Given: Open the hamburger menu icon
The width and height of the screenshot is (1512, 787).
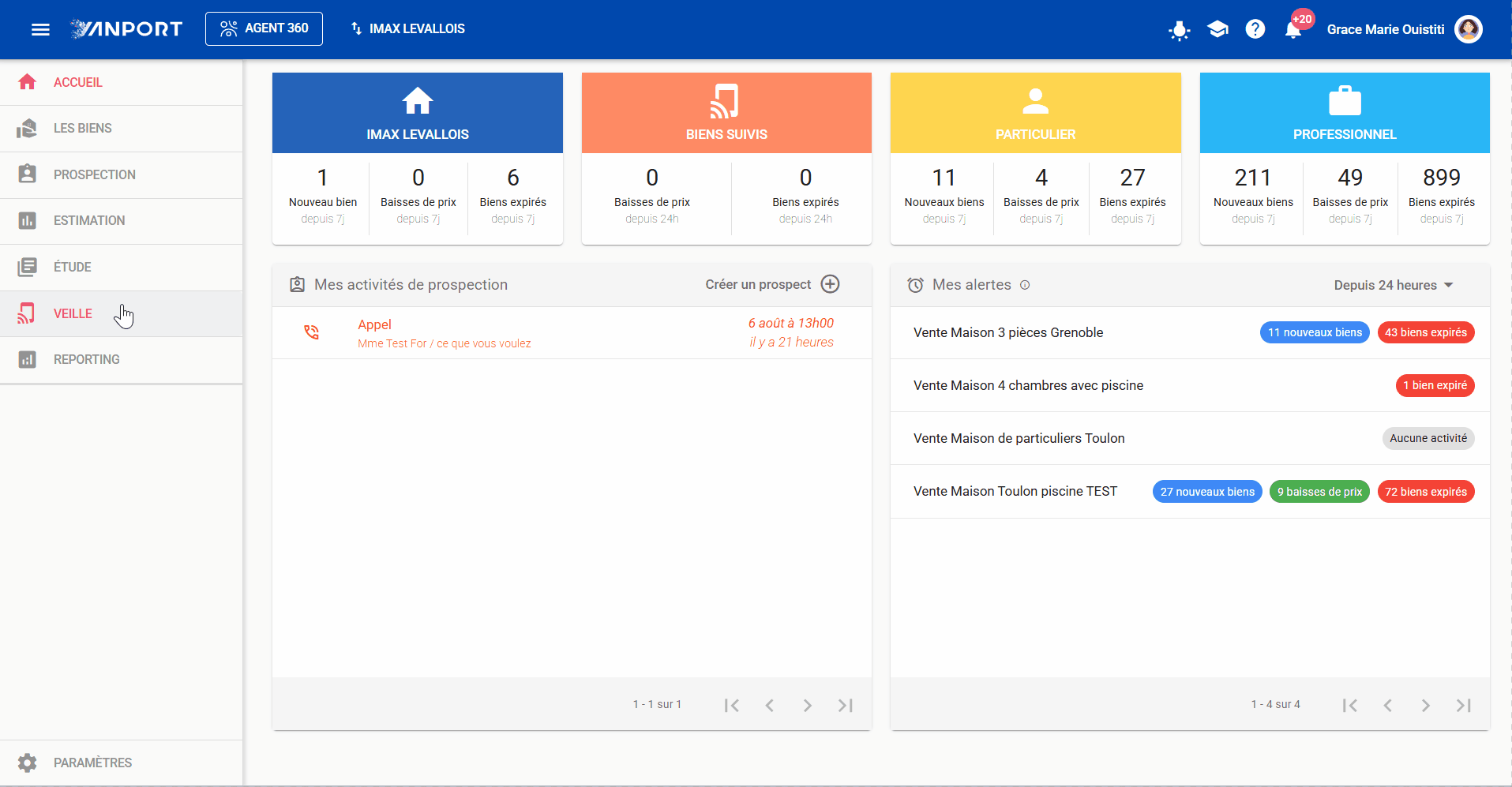Looking at the screenshot, I should [40, 29].
